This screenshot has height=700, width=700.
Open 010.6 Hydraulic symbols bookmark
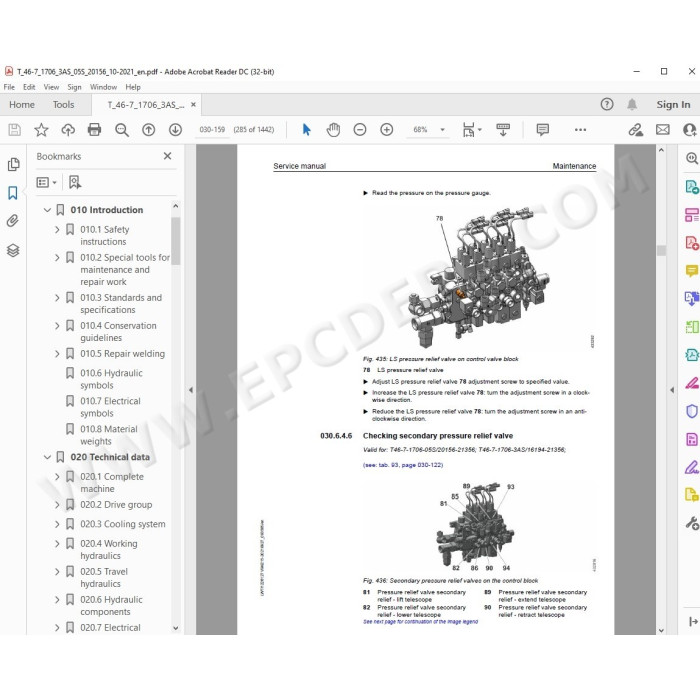pyautogui.click(x=111, y=379)
